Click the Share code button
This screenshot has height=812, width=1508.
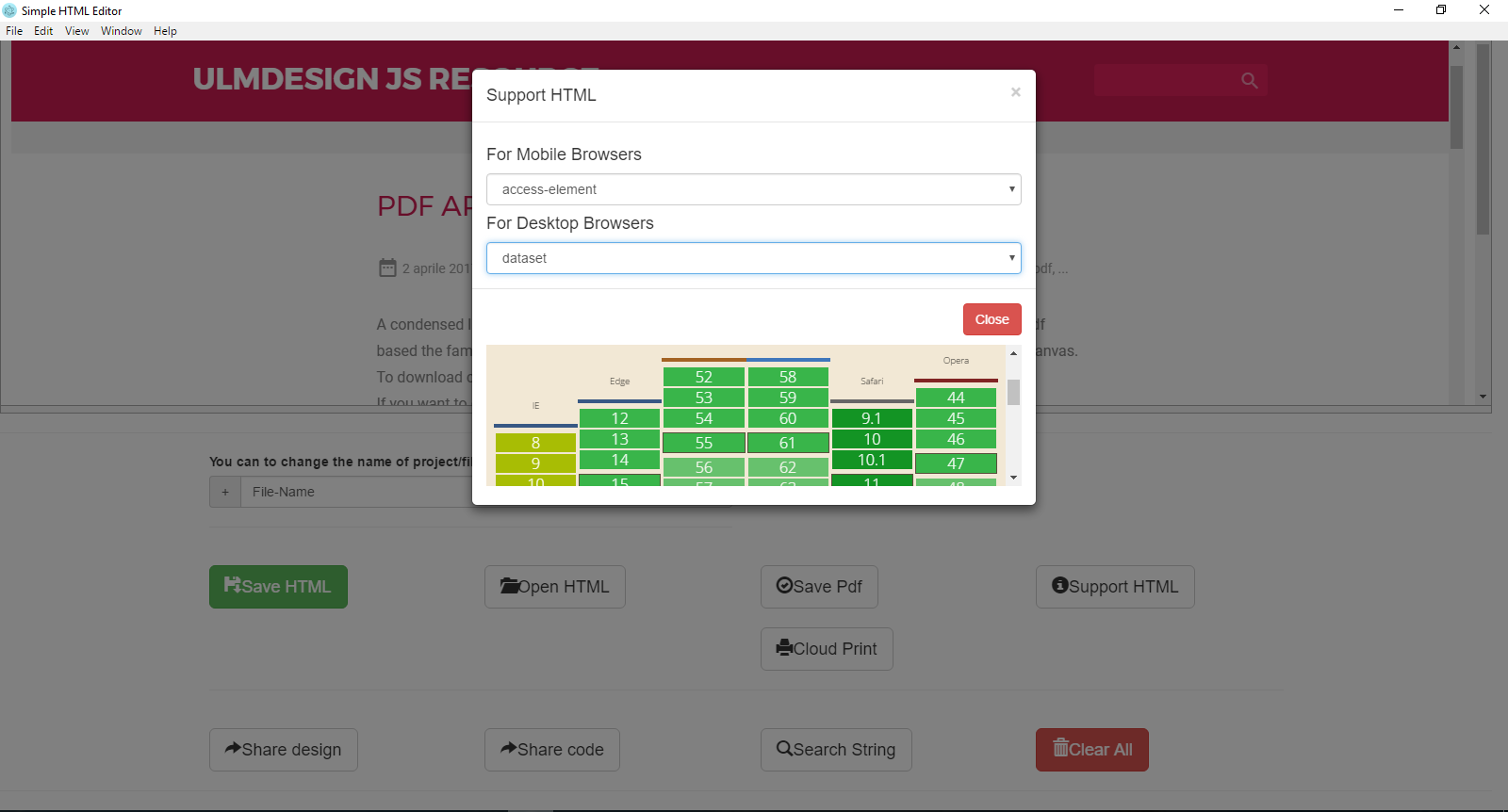[x=552, y=750]
